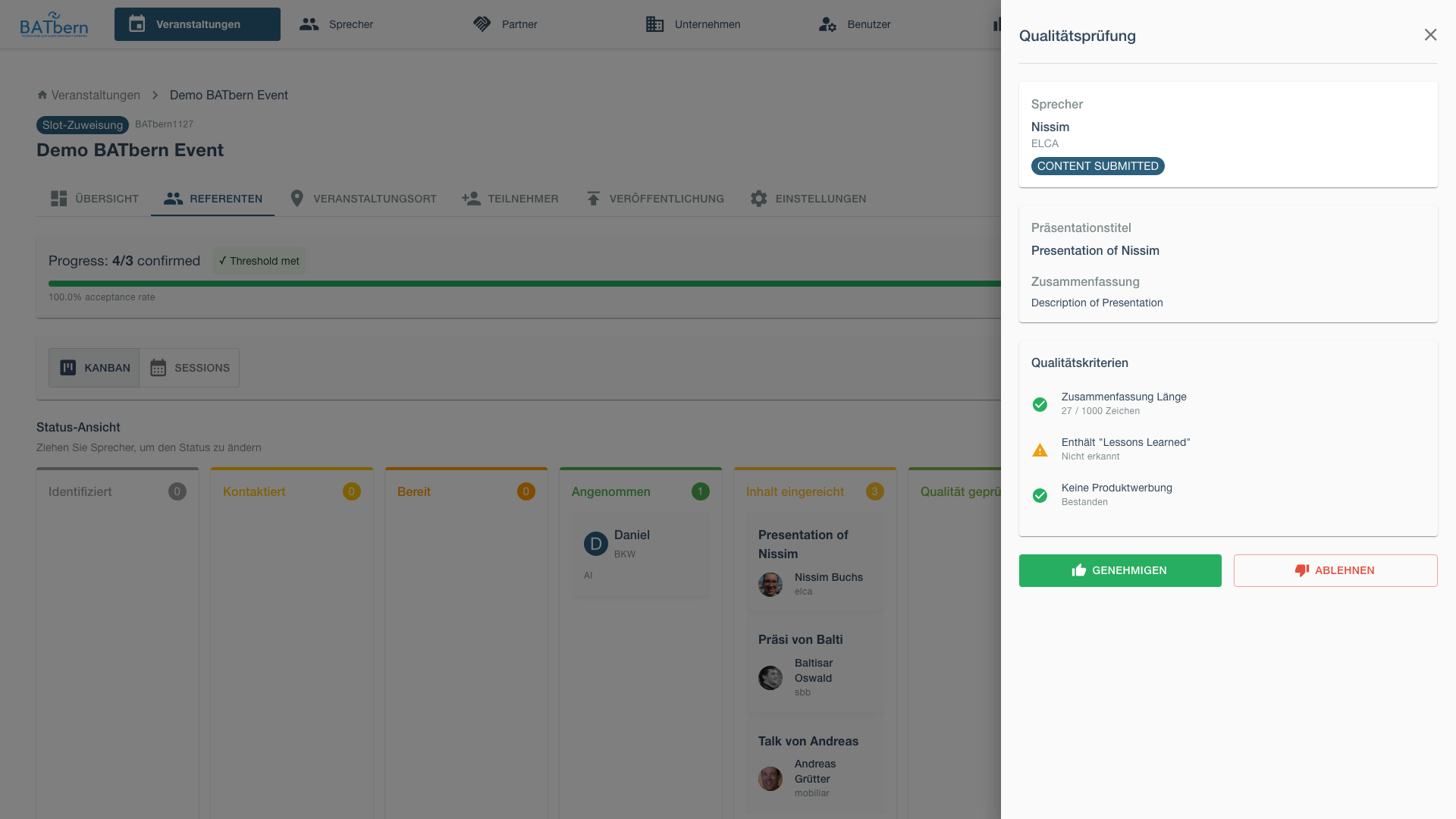Image resolution: width=1456 pixels, height=819 pixels.
Task: Select the Kanban view toggle
Action: coord(94,368)
